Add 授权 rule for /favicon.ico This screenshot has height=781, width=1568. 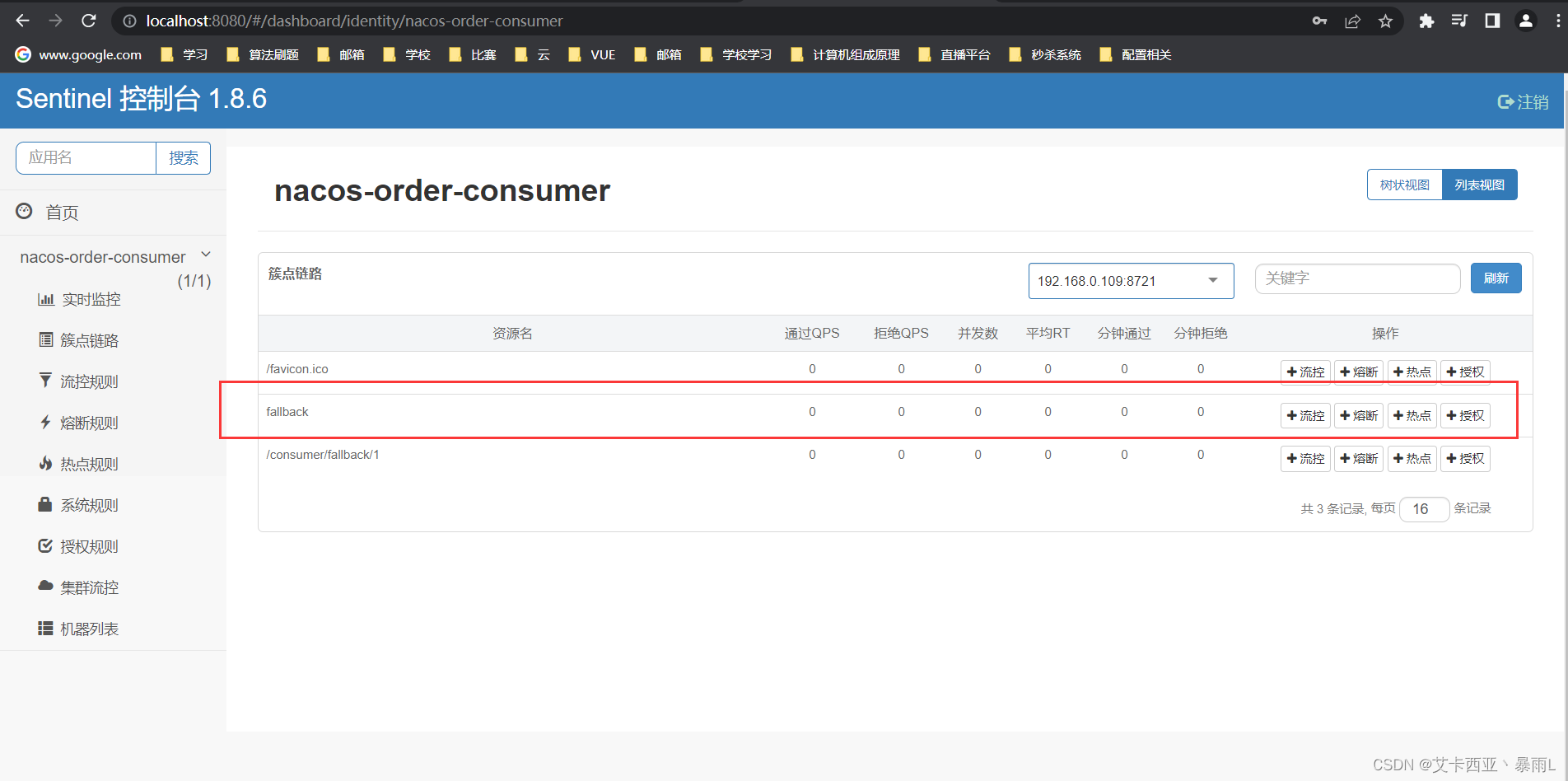coord(1465,372)
